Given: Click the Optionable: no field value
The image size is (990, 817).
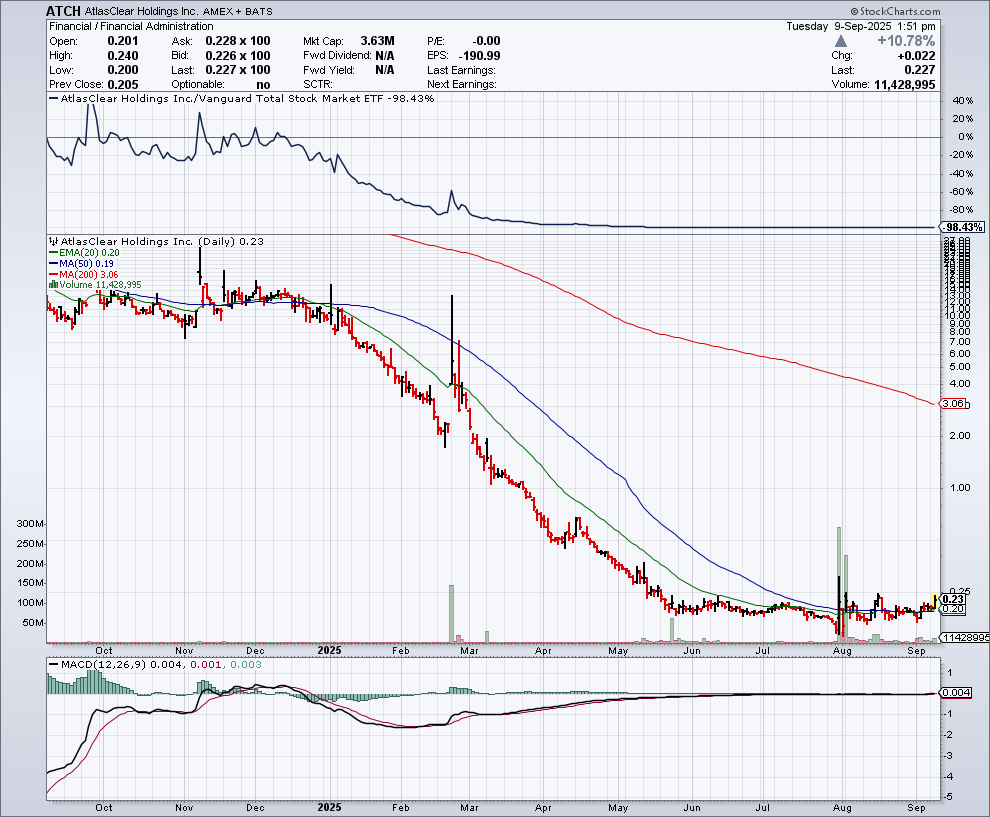Looking at the screenshot, I should pyautogui.click(x=263, y=84).
